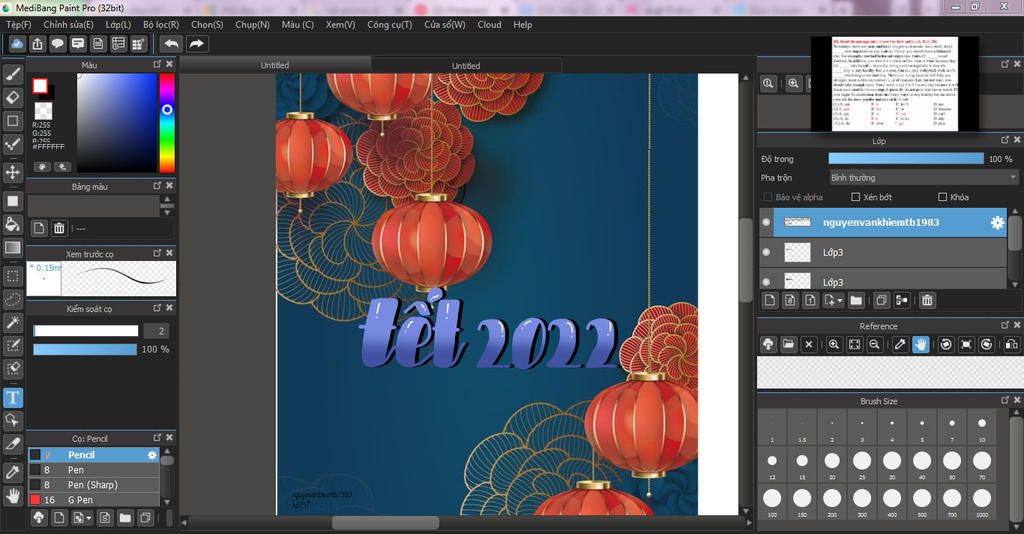
Task: Zoom in on Reference panel
Action: [833, 344]
